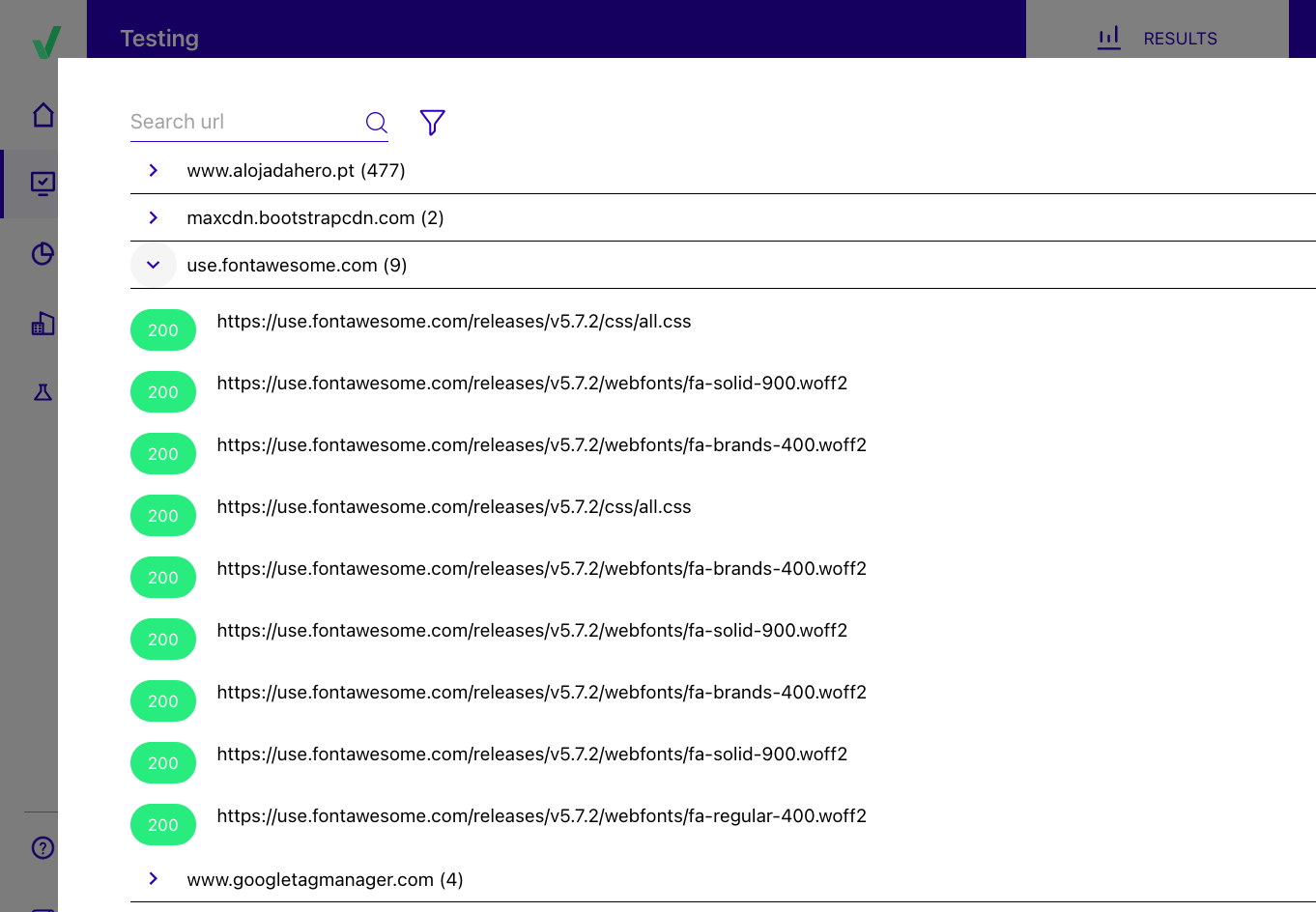
Task: Open the second fa-solid-900.woff2 URL
Action: click(x=531, y=631)
